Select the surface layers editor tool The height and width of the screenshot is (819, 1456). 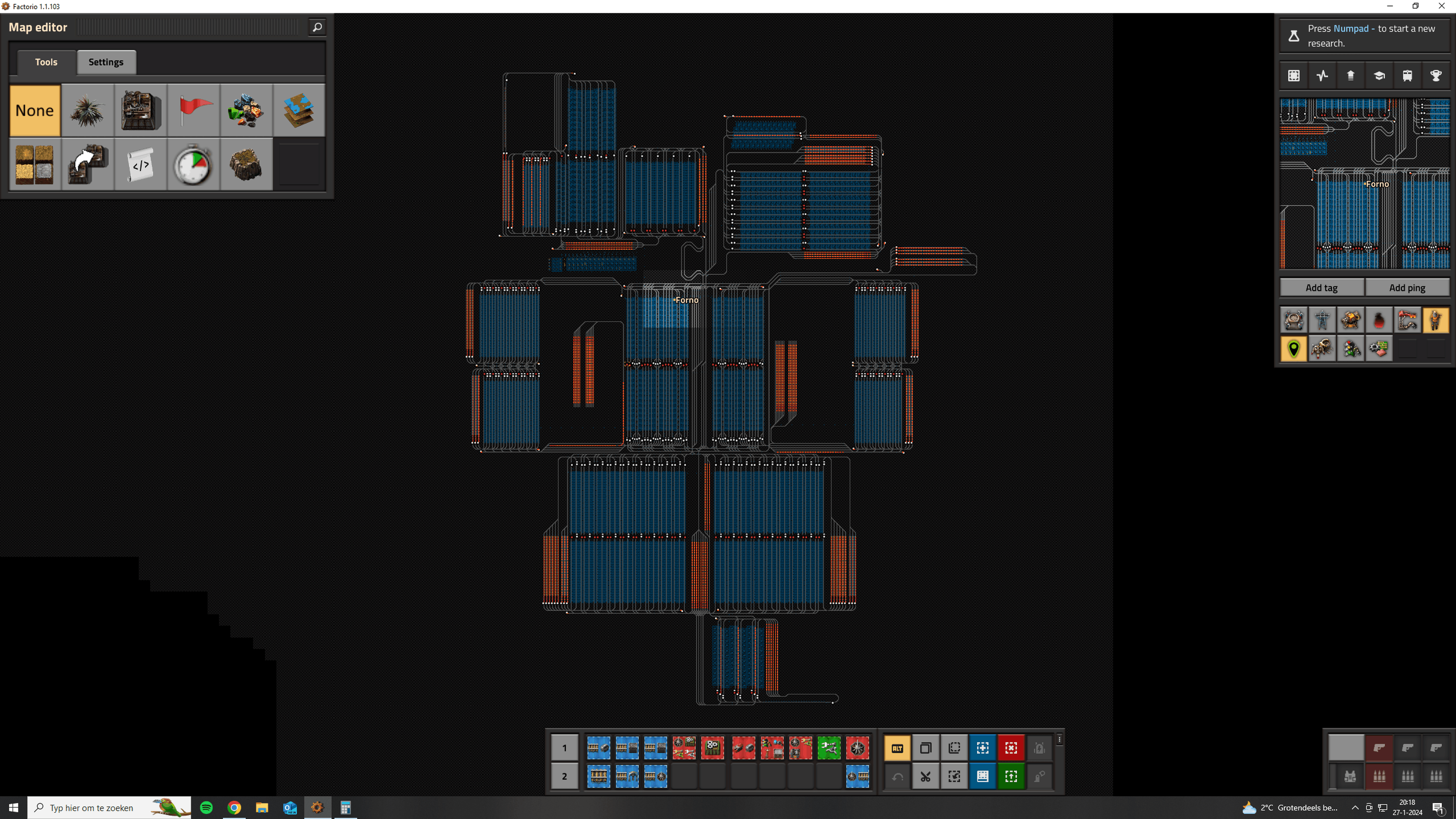pos(298,110)
